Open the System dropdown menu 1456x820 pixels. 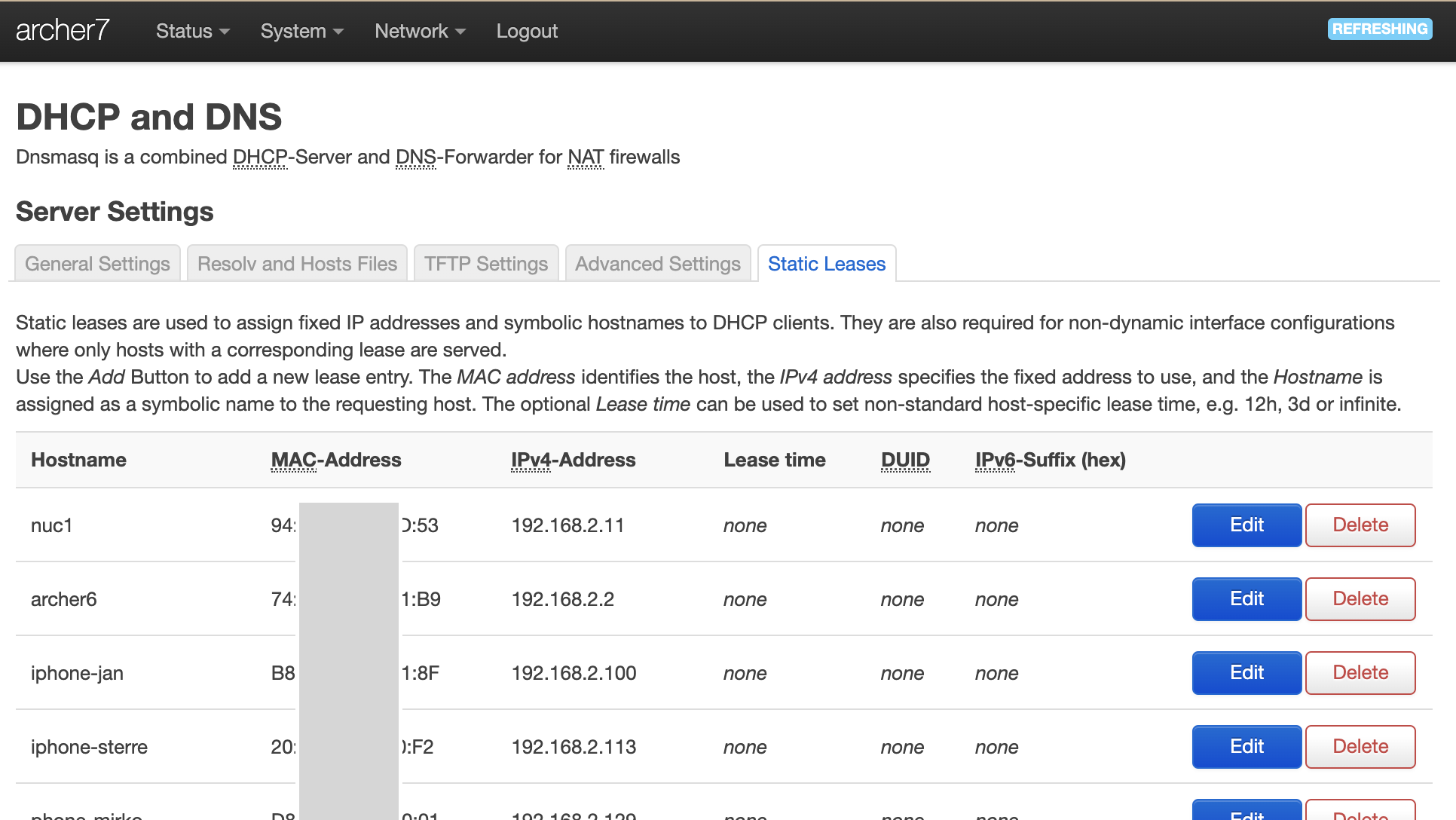point(301,31)
